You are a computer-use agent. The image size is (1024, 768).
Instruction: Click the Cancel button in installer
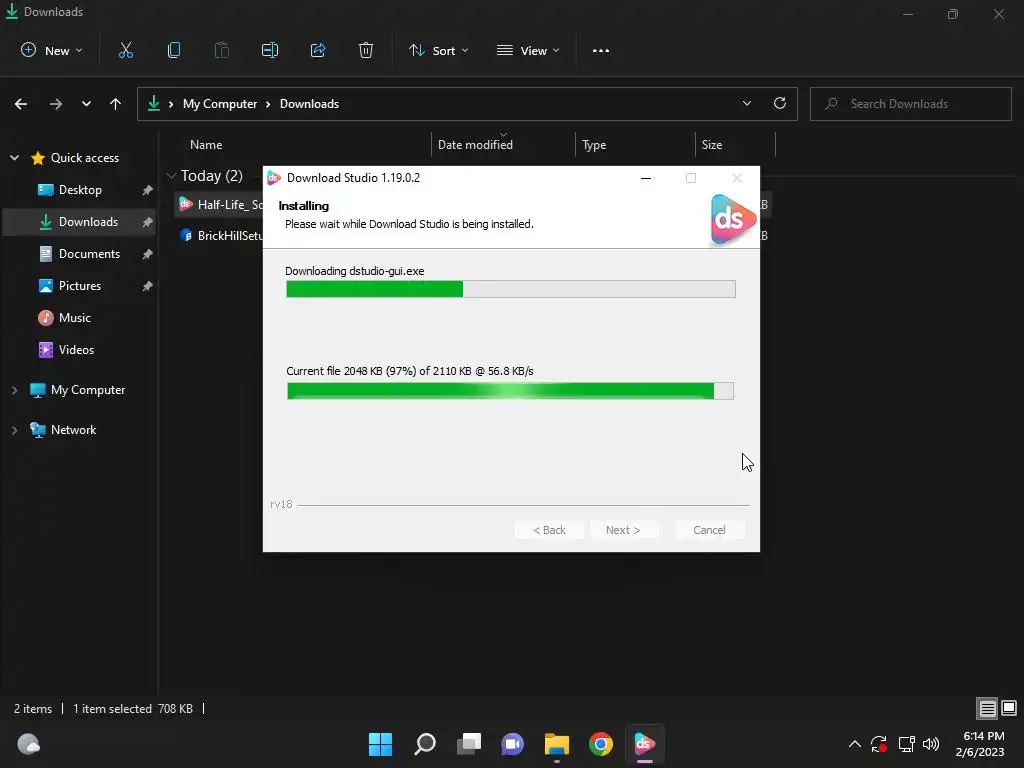click(x=709, y=530)
